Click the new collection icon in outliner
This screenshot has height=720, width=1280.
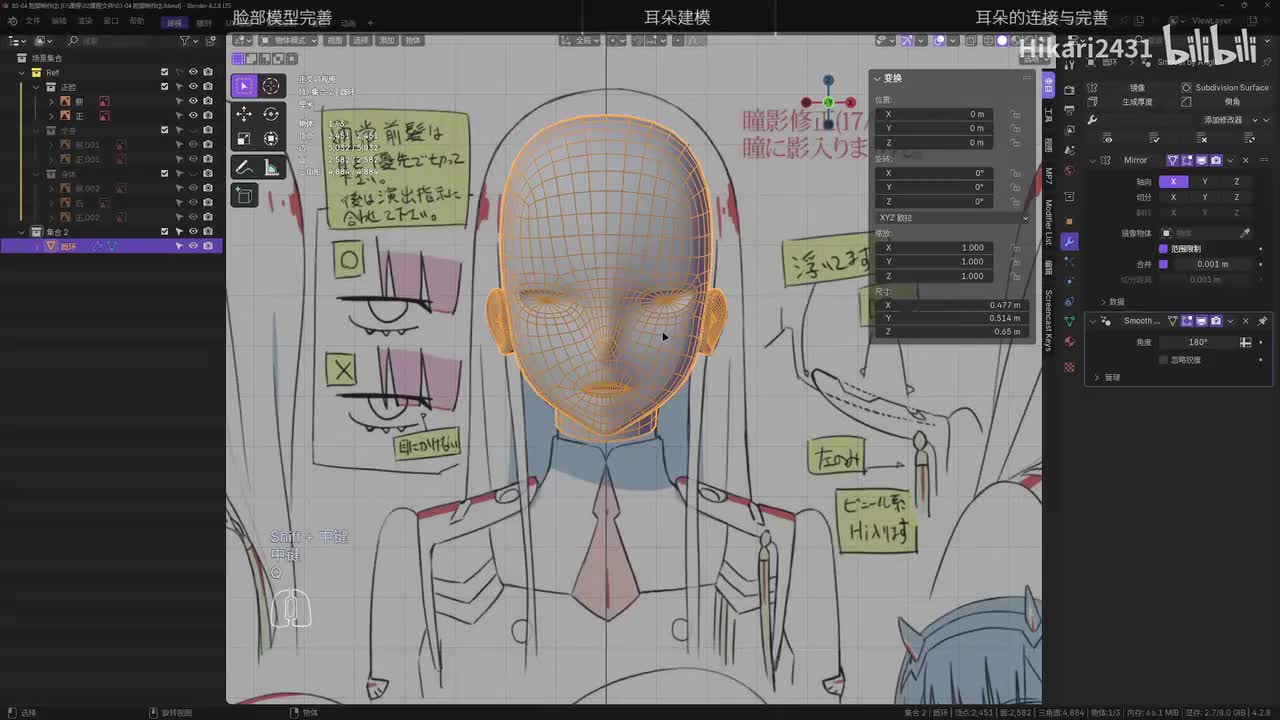tap(212, 41)
